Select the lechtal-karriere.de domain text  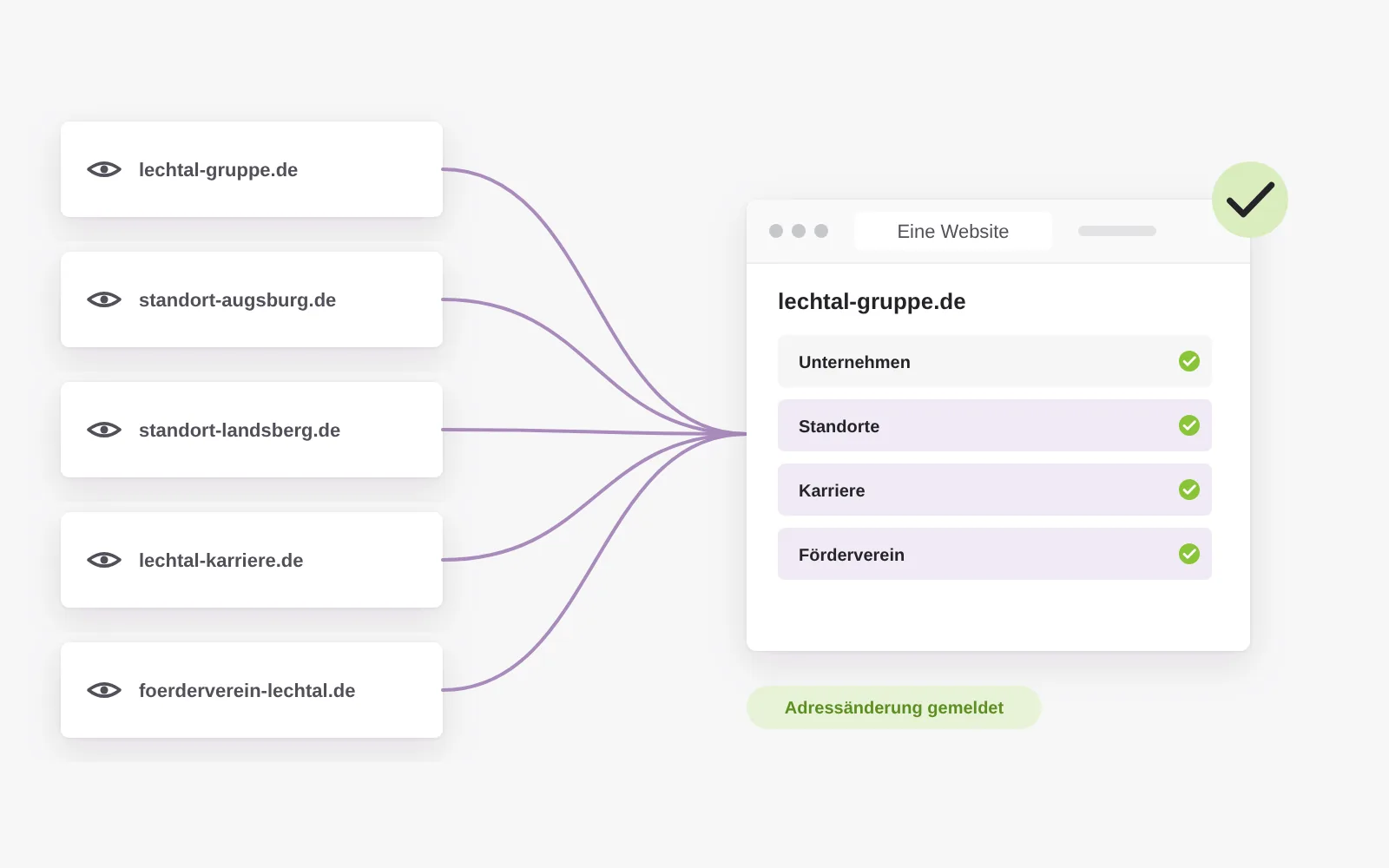pyautogui.click(x=221, y=560)
